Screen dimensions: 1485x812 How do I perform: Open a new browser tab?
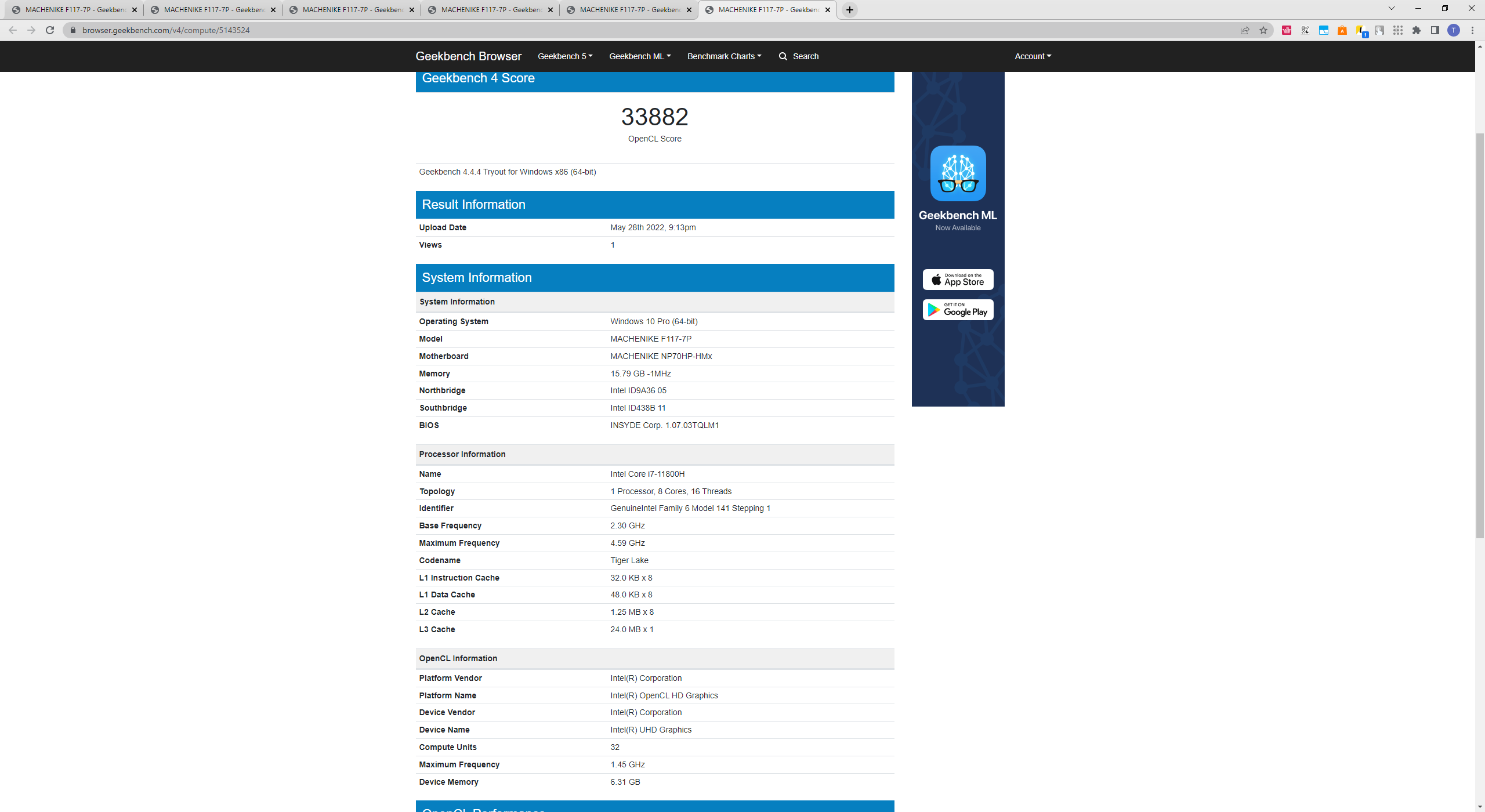[850, 10]
